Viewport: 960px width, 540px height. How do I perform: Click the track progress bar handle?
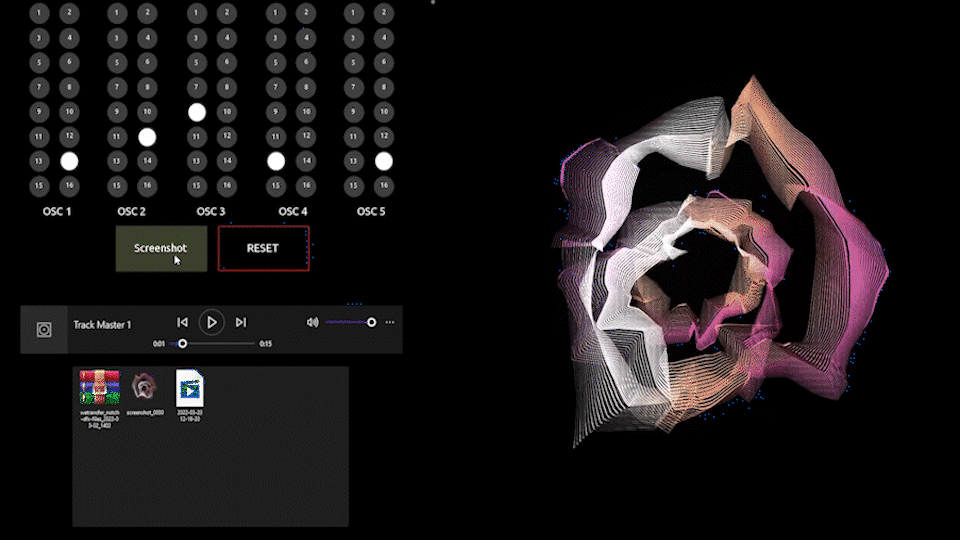(x=182, y=343)
